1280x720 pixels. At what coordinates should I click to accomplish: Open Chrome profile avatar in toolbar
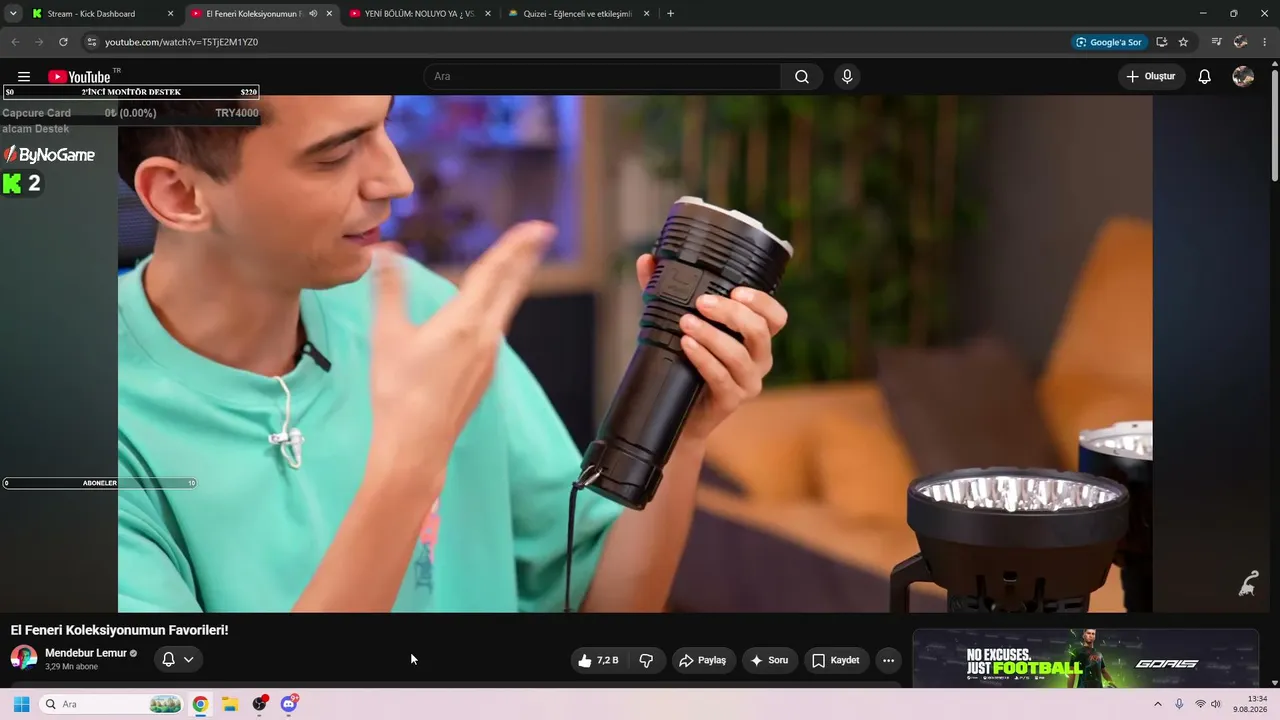[1241, 42]
